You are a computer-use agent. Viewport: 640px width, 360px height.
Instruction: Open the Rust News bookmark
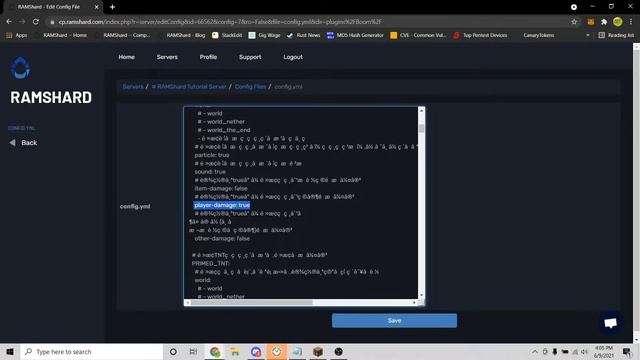point(303,35)
